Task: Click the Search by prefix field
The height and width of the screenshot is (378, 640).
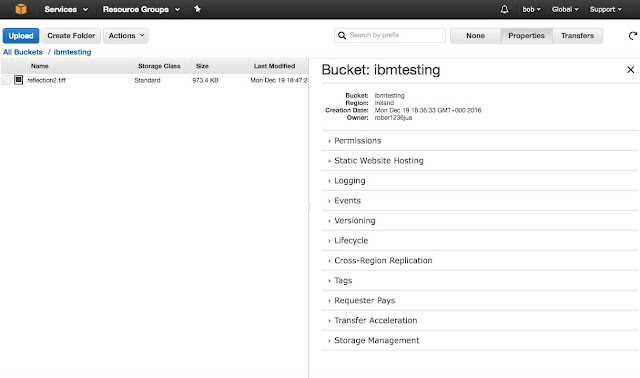Action: coord(390,36)
